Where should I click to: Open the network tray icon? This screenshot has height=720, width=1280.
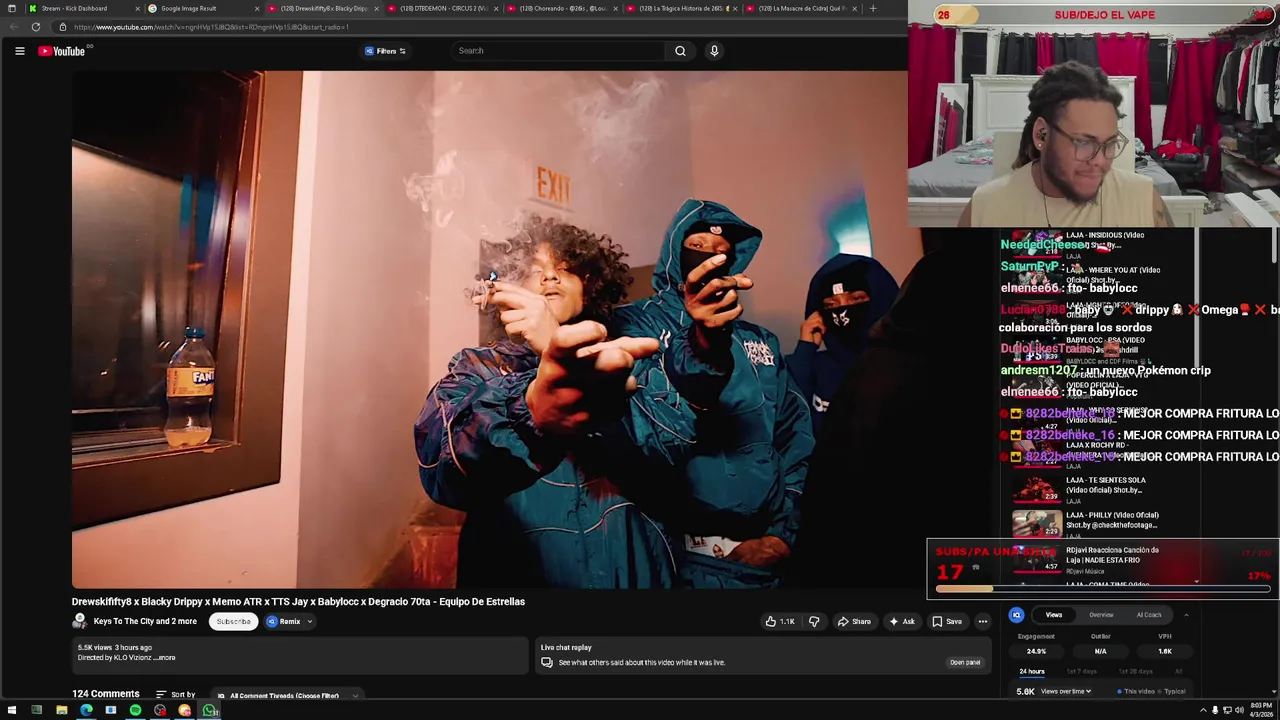pos(1227,710)
